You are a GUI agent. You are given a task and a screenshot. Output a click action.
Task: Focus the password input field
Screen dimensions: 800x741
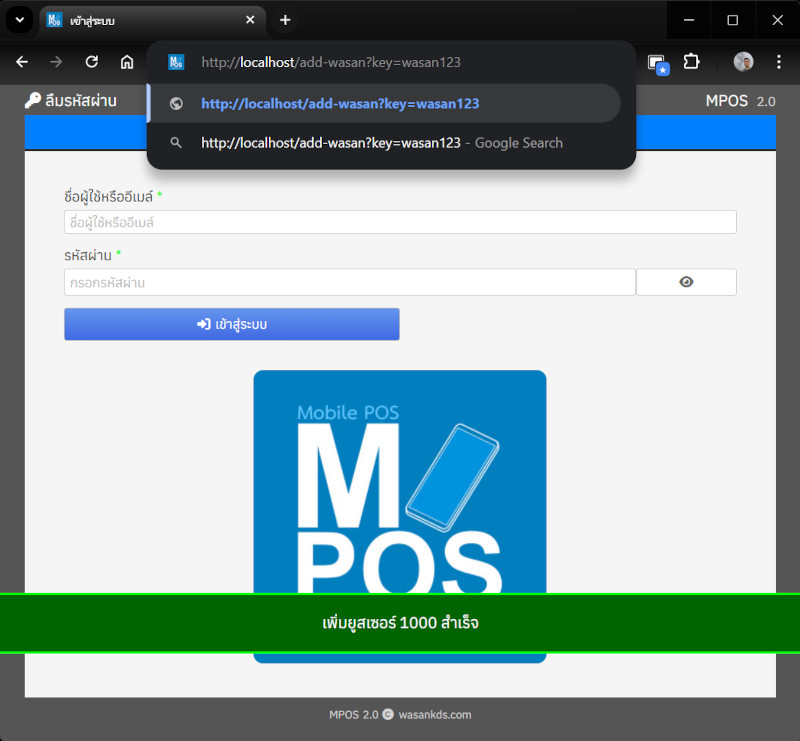pyautogui.click(x=349, y=282)
